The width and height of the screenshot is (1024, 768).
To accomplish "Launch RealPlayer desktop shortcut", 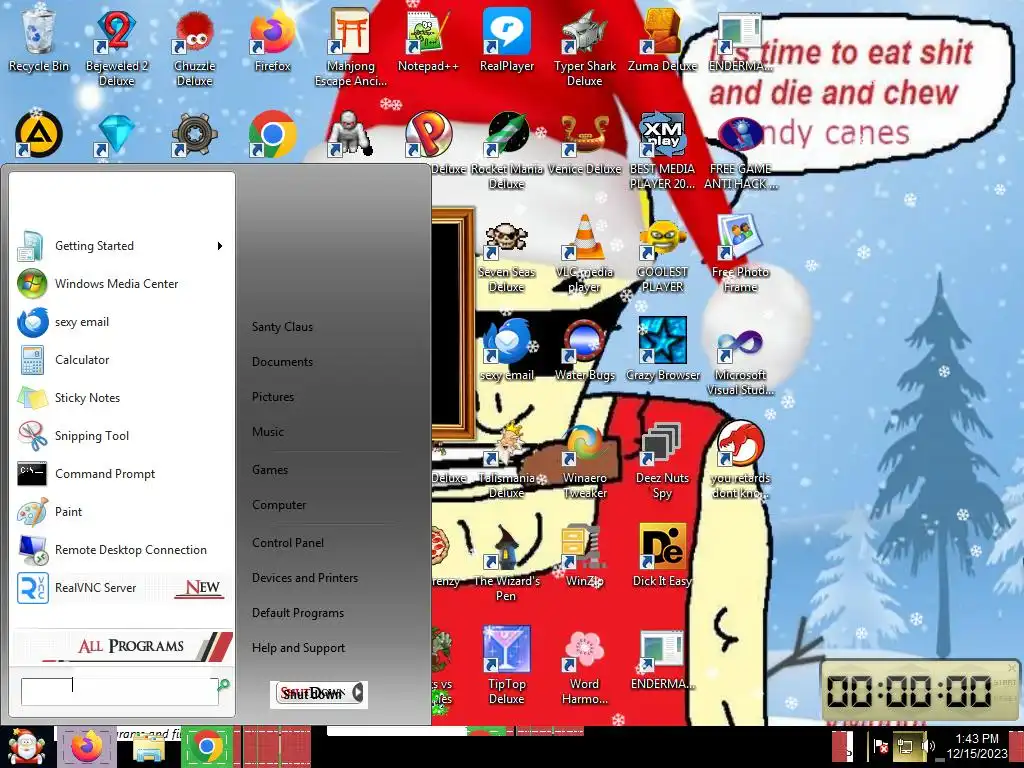I will pyautogui.click(x=506, y=39).
